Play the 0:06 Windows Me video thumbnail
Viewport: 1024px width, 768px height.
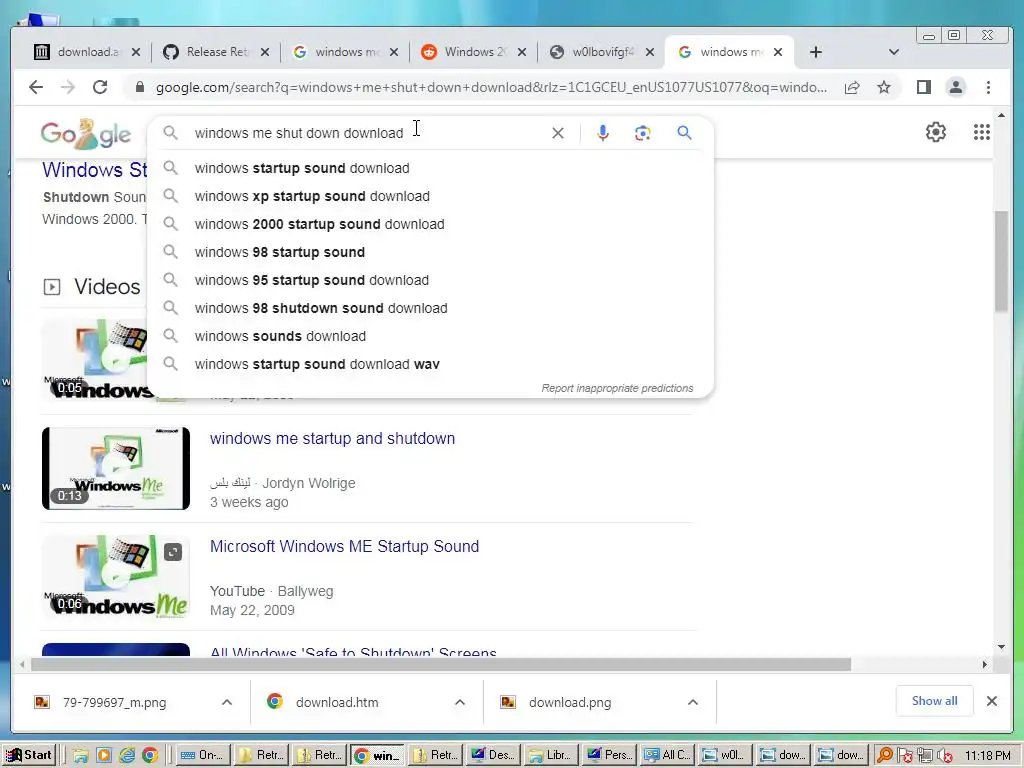pyautogui.click(x=116, y=577)
